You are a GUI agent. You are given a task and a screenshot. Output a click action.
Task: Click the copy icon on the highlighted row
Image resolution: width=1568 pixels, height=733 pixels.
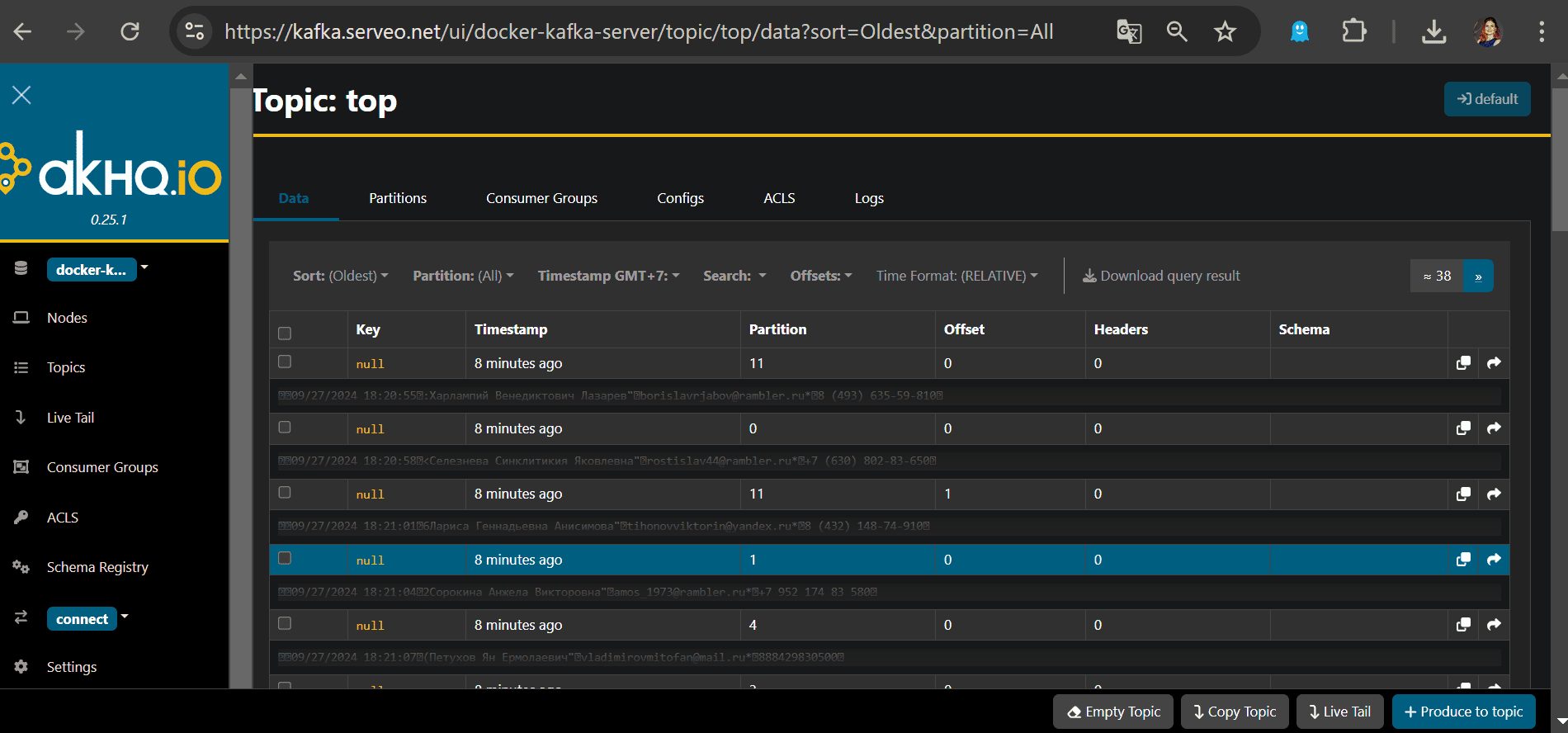[x=1463, y=560]
